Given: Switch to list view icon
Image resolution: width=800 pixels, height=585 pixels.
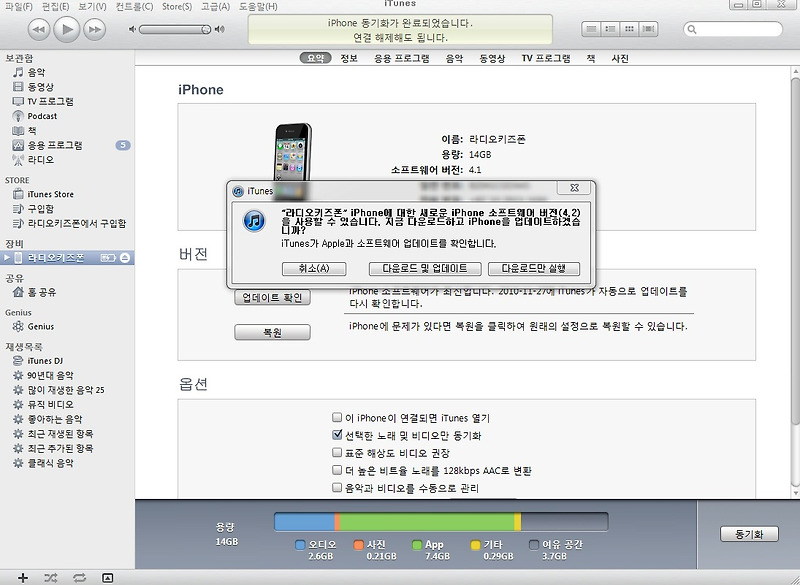Looking at the screenshot, I should point(591,29).
